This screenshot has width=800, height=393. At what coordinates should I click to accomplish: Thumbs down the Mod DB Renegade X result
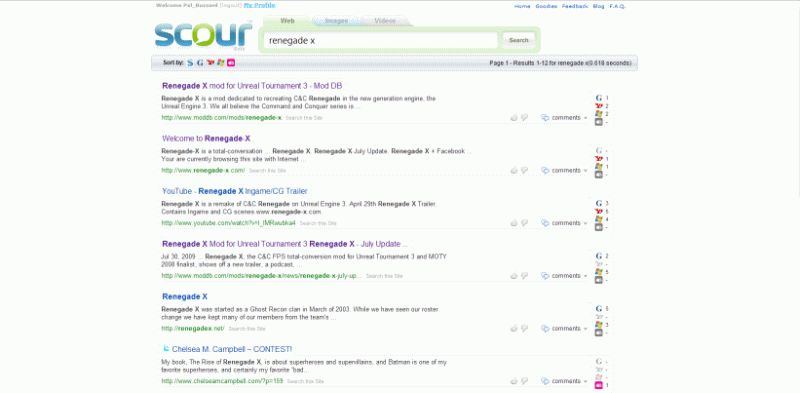pyautogui.click(x=524, y=118)
